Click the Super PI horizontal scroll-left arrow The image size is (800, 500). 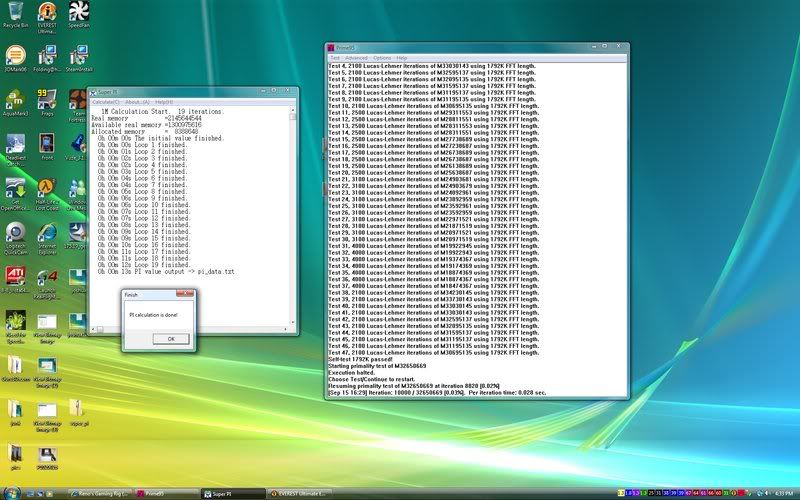(93, 330)
